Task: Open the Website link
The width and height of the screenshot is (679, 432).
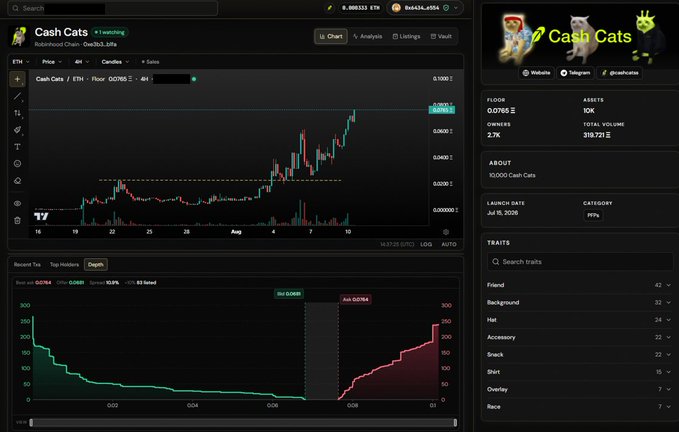Action: click(x=536, y=73)
